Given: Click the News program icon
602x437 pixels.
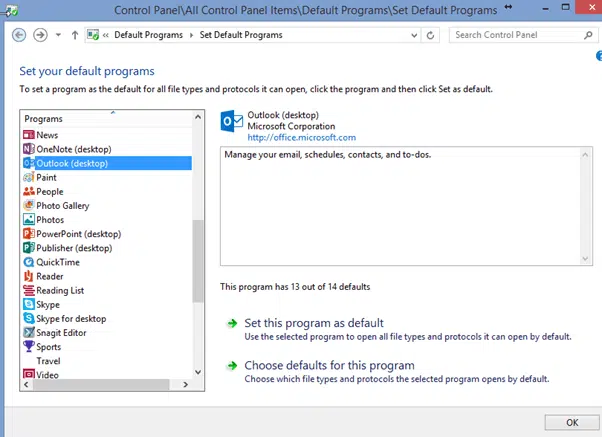Looking at the screenshot, I should click(29, 135).
